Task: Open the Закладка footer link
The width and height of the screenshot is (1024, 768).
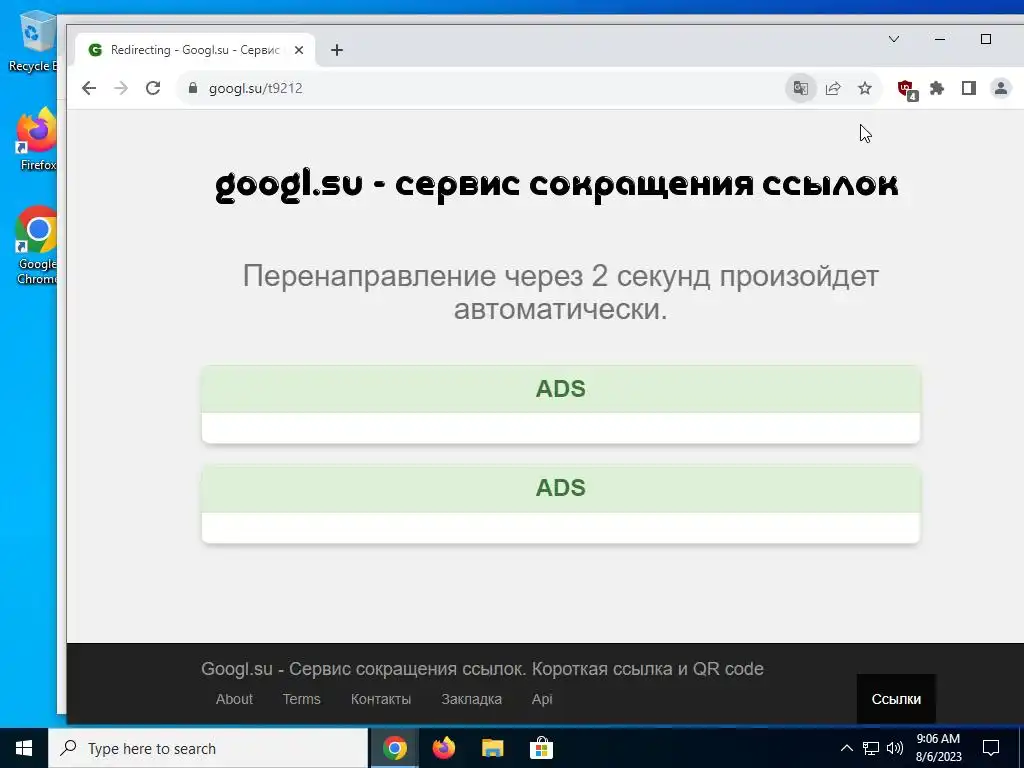Action: (472, 699)
